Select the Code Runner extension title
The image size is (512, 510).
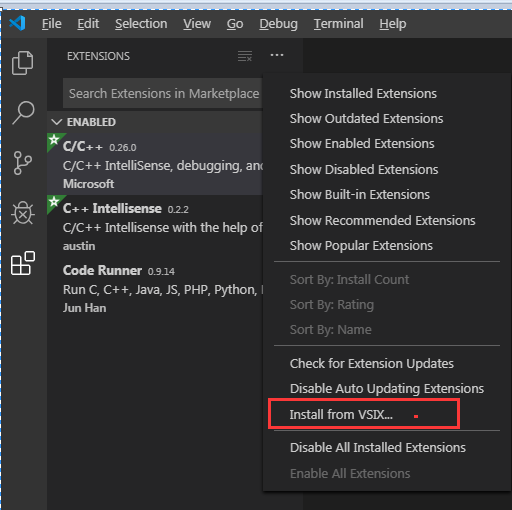[x=102, y=270]
